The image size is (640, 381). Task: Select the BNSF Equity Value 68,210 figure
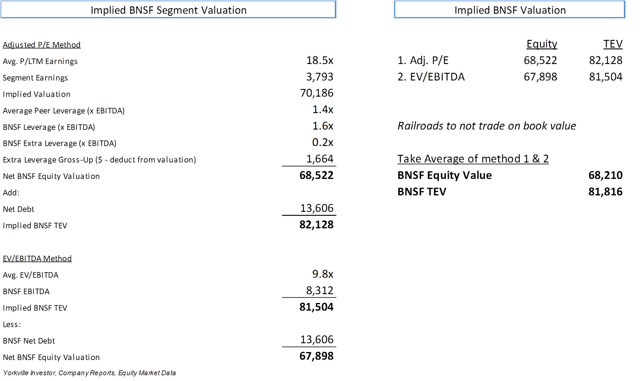click(x=605, y=175)
